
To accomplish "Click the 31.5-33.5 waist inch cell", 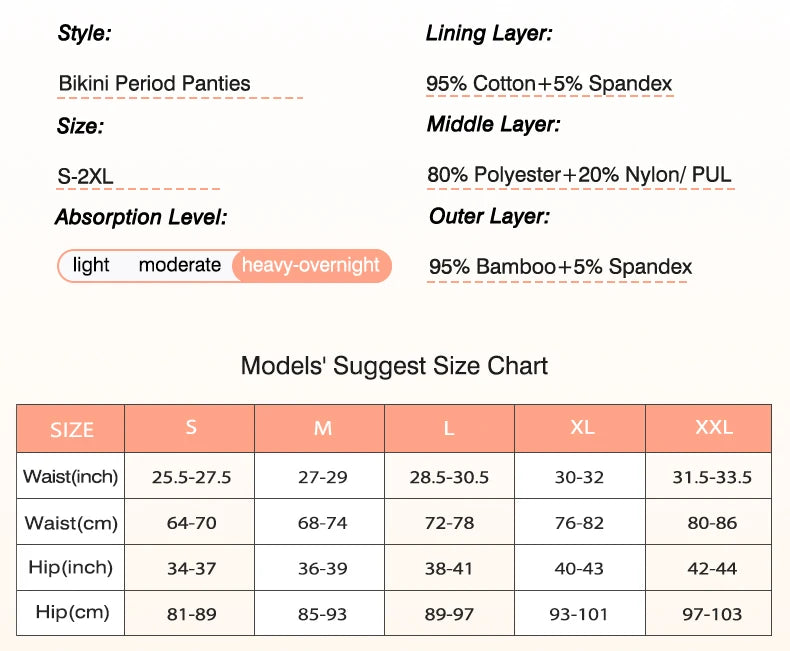I will (x=712, y=477).
